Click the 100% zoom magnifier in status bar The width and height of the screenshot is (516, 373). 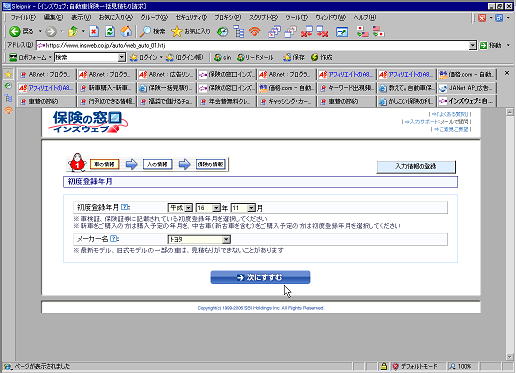click(x=460, y=366)
